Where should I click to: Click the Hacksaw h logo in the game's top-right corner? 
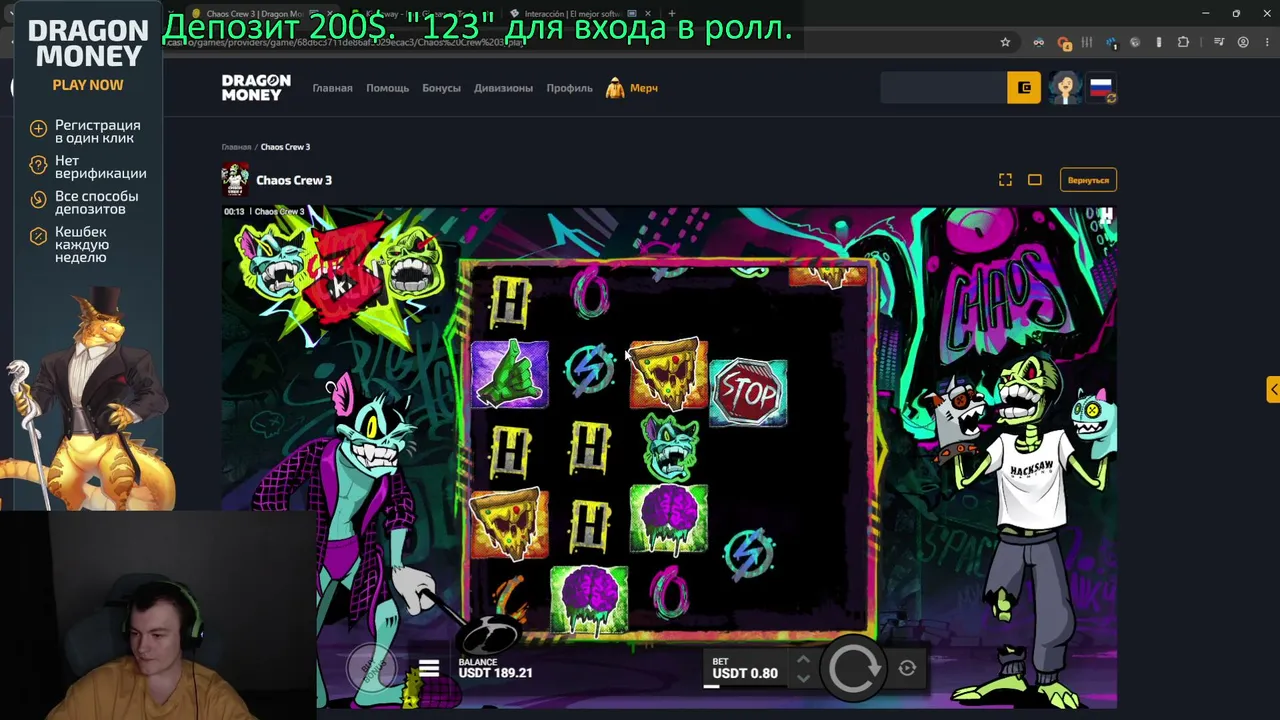1105,216
